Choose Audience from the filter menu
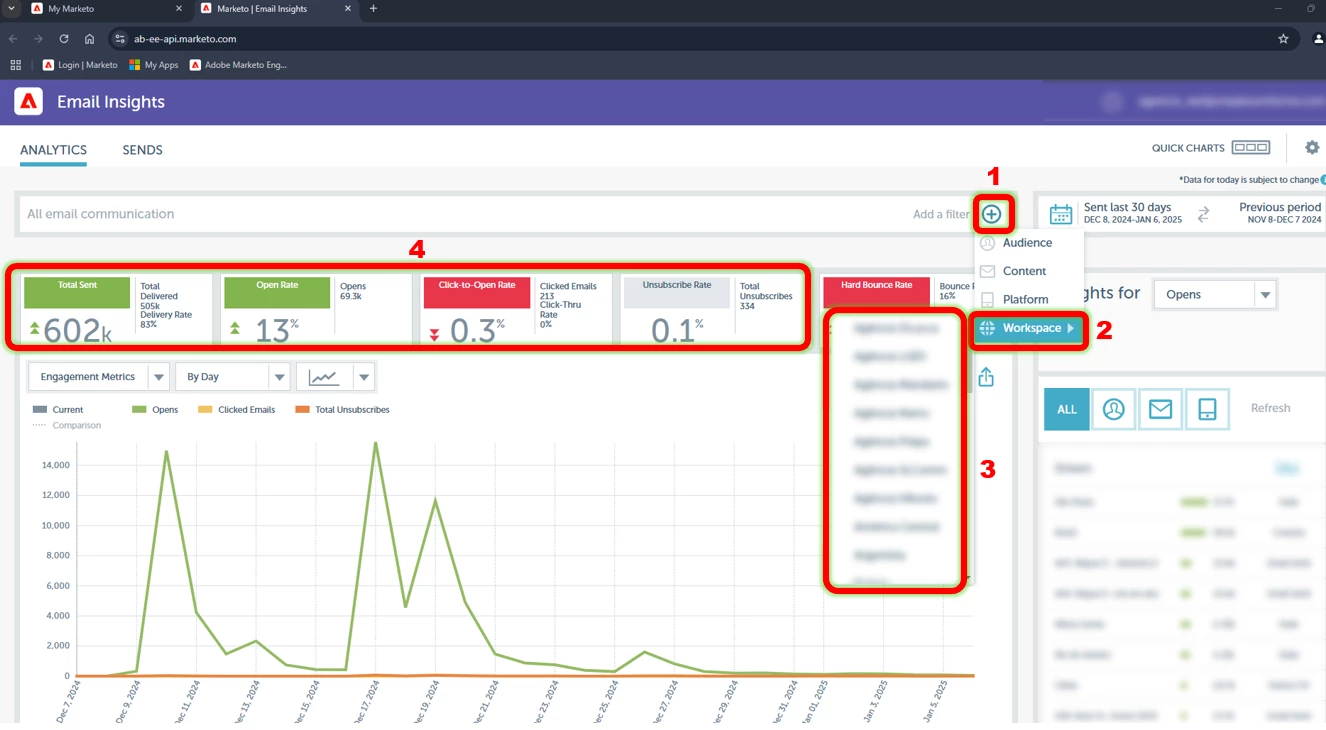Screen dimensions: 1326x730 [x=1027, y=243]
